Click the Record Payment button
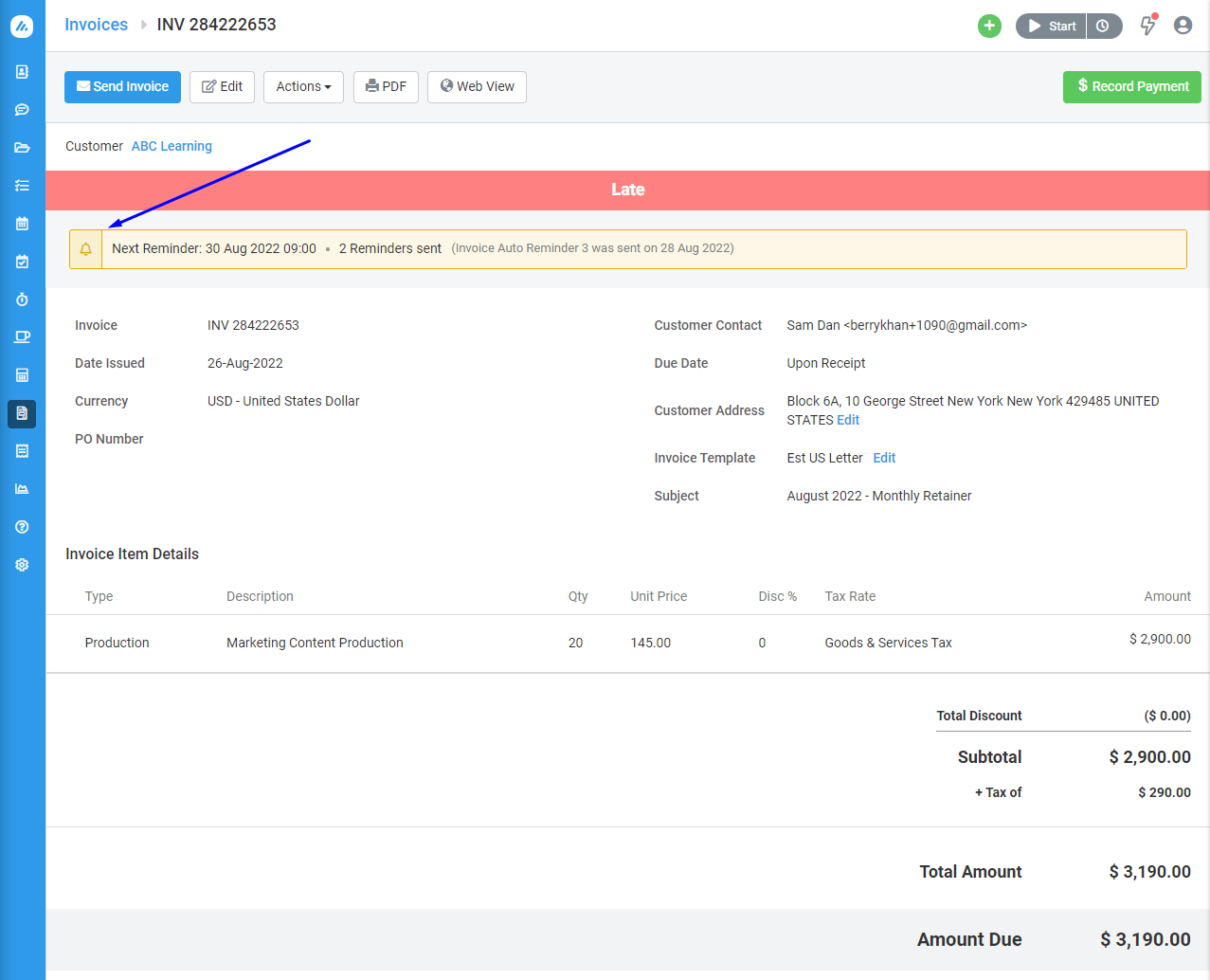This screenshot has width=1210, height=980. [x=1131, y=86]
